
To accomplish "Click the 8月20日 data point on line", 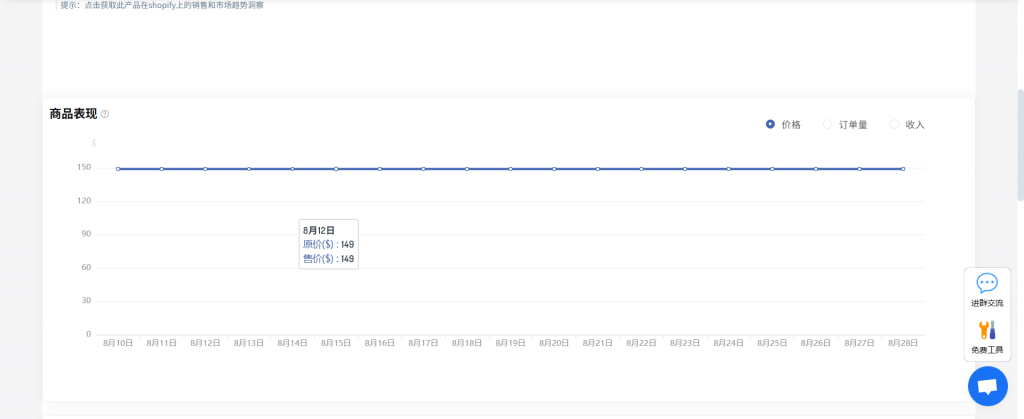I will [x=554, y=169].
